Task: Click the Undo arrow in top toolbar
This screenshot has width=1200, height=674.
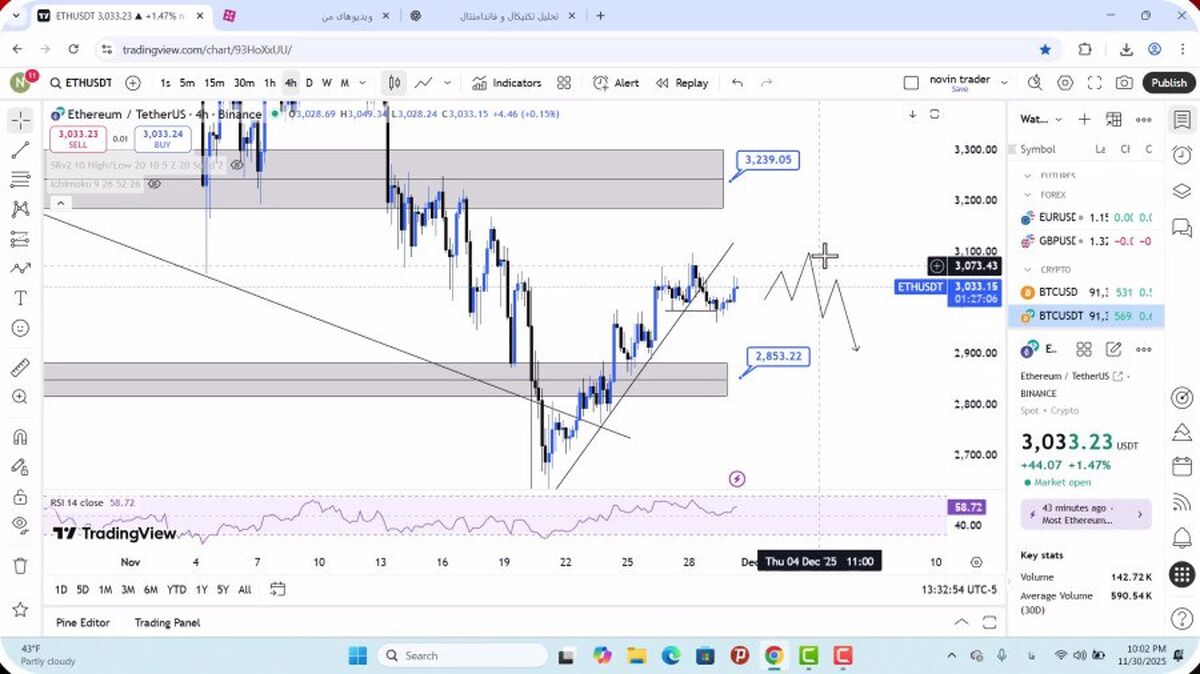Action: (x=737, y=83)
